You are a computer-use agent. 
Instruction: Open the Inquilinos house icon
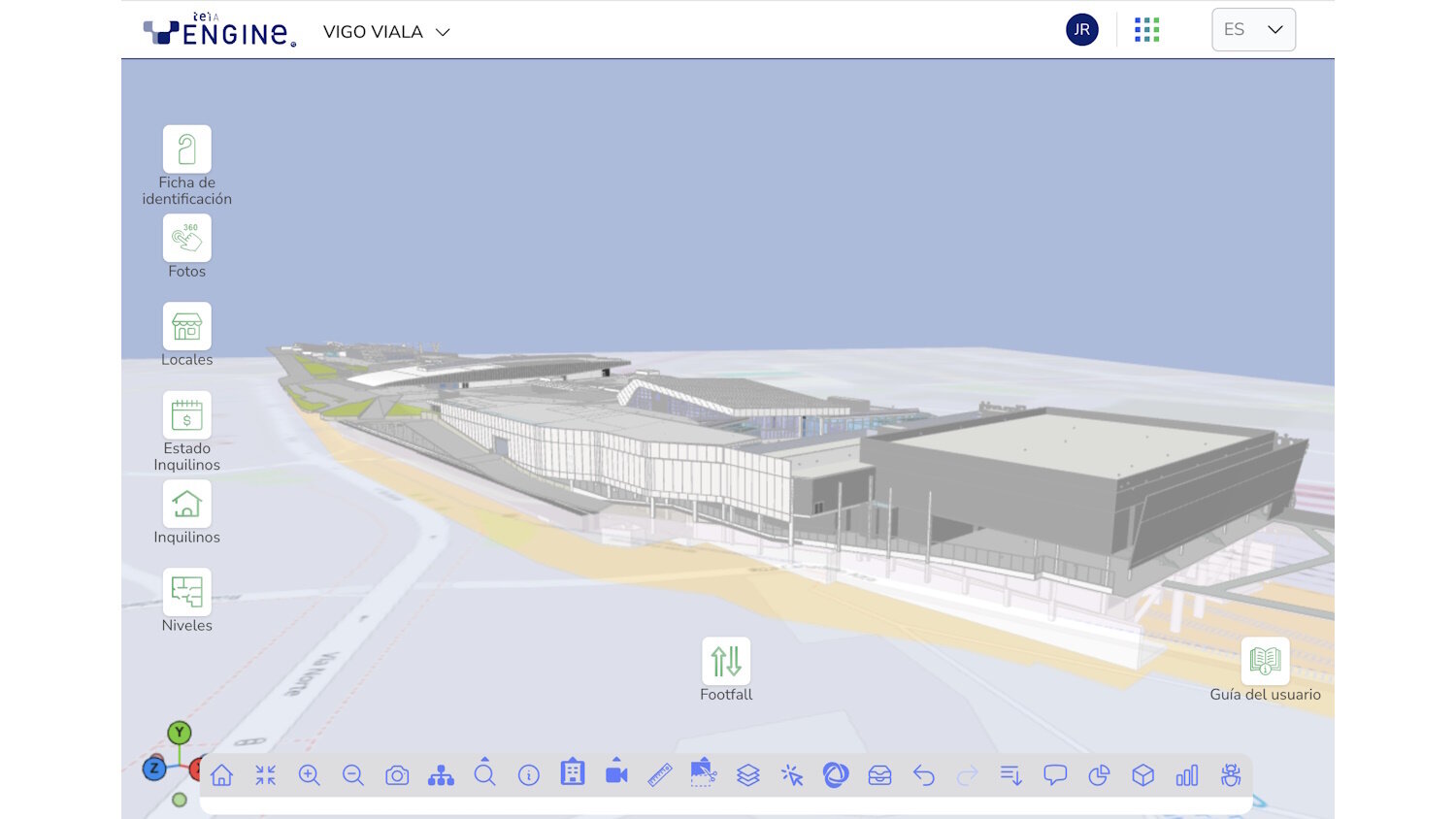pos(186,504)
